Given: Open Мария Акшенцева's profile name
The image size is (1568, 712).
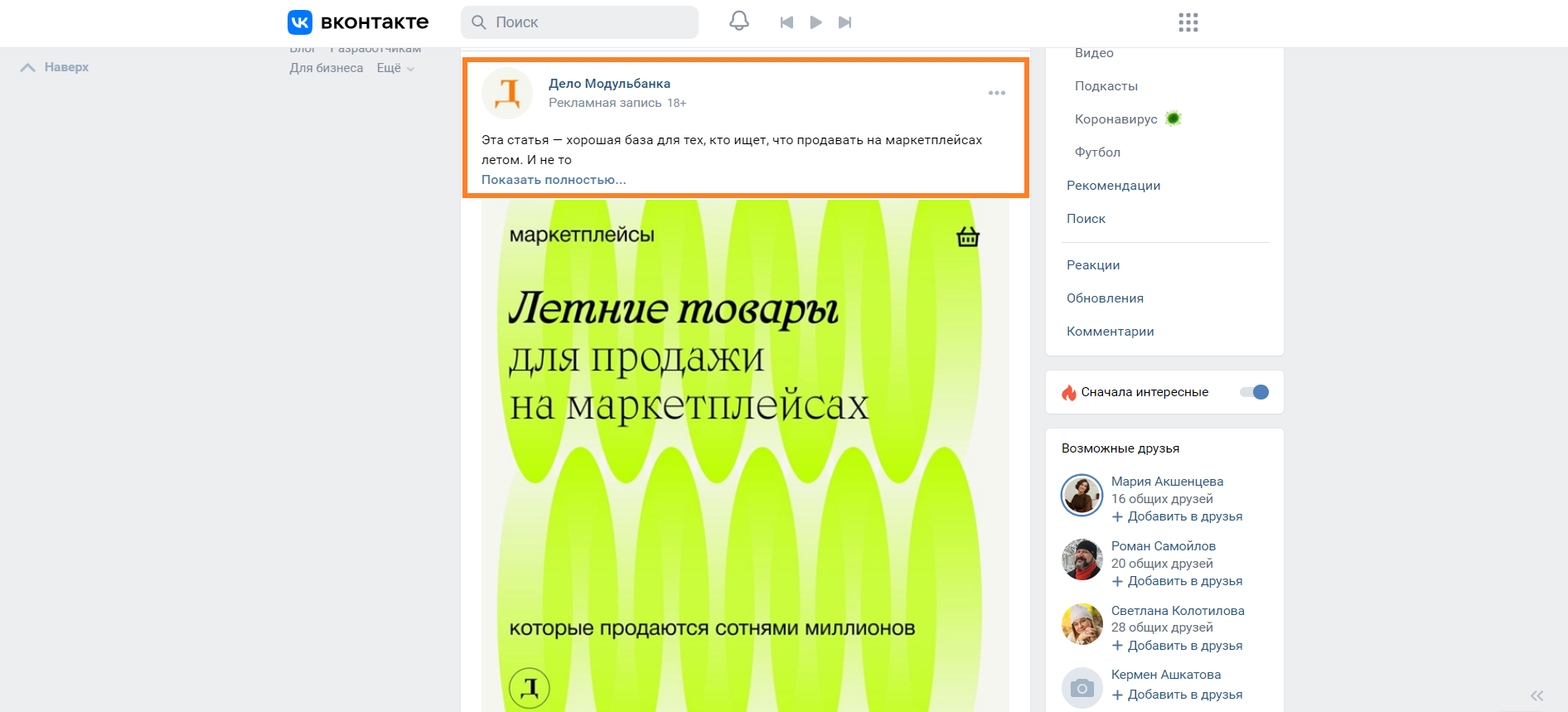Looking at the screenshot, I should (x=1167, y=482).
